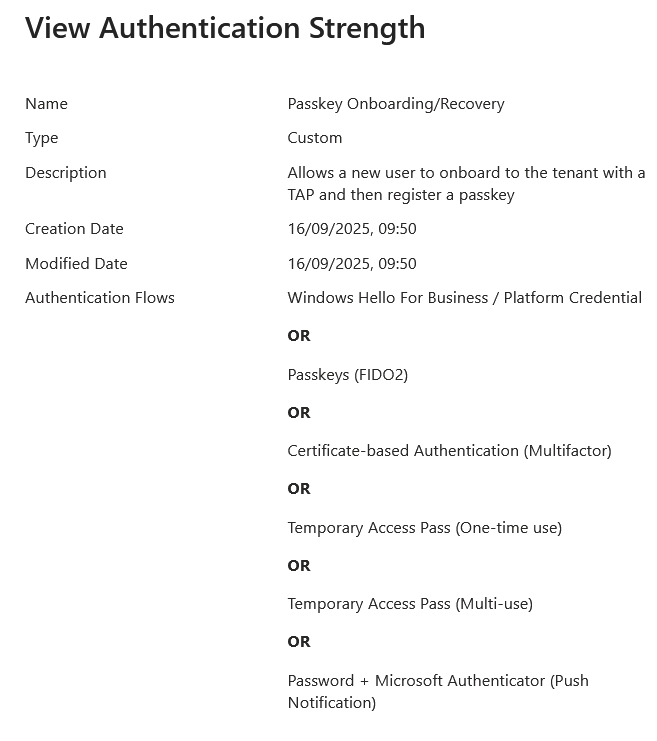Click the description text about TAP onboarding
Screen dimensions: 657x741
click(x=465, y=184)
